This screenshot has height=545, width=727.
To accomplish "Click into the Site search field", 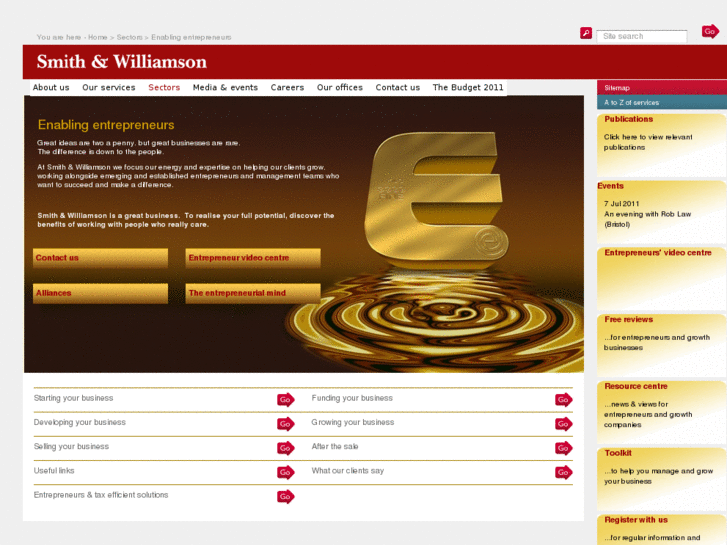I will pos(642,36).
